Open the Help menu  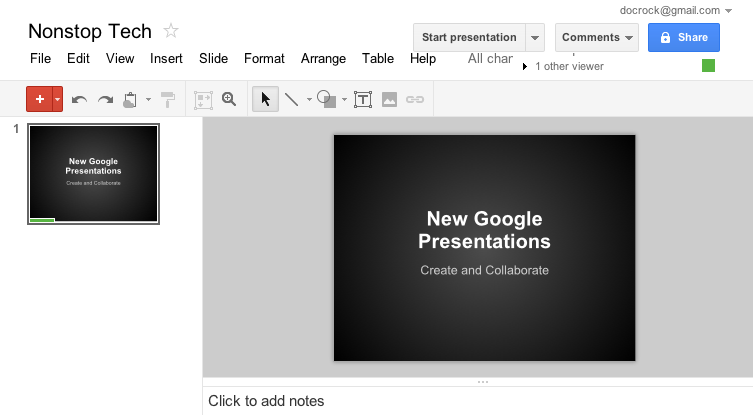[x=423, y=59]
